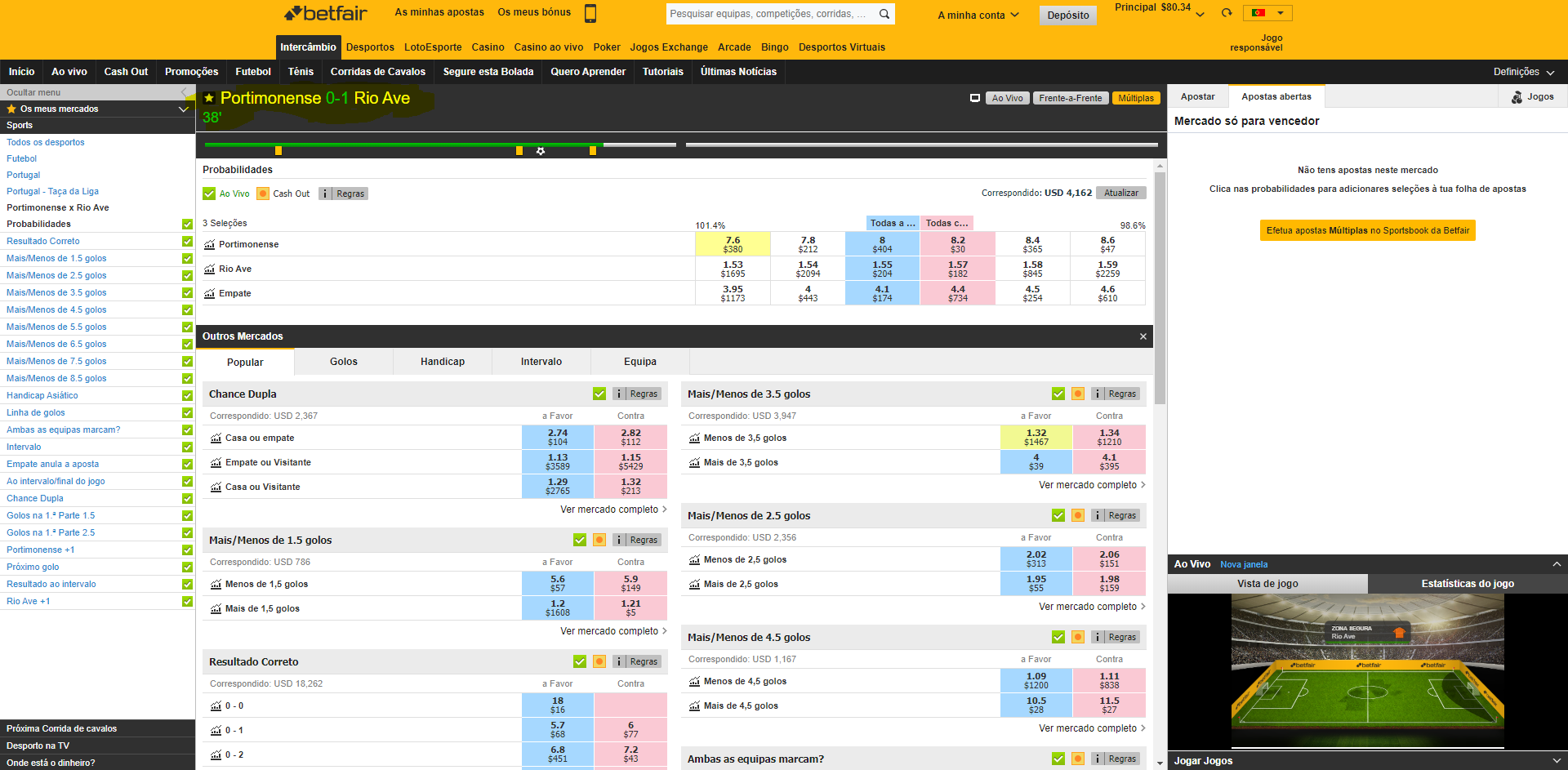Toggle Próximo golo sidebar checkbox
1568x770 pixels.
pos(187,567)
